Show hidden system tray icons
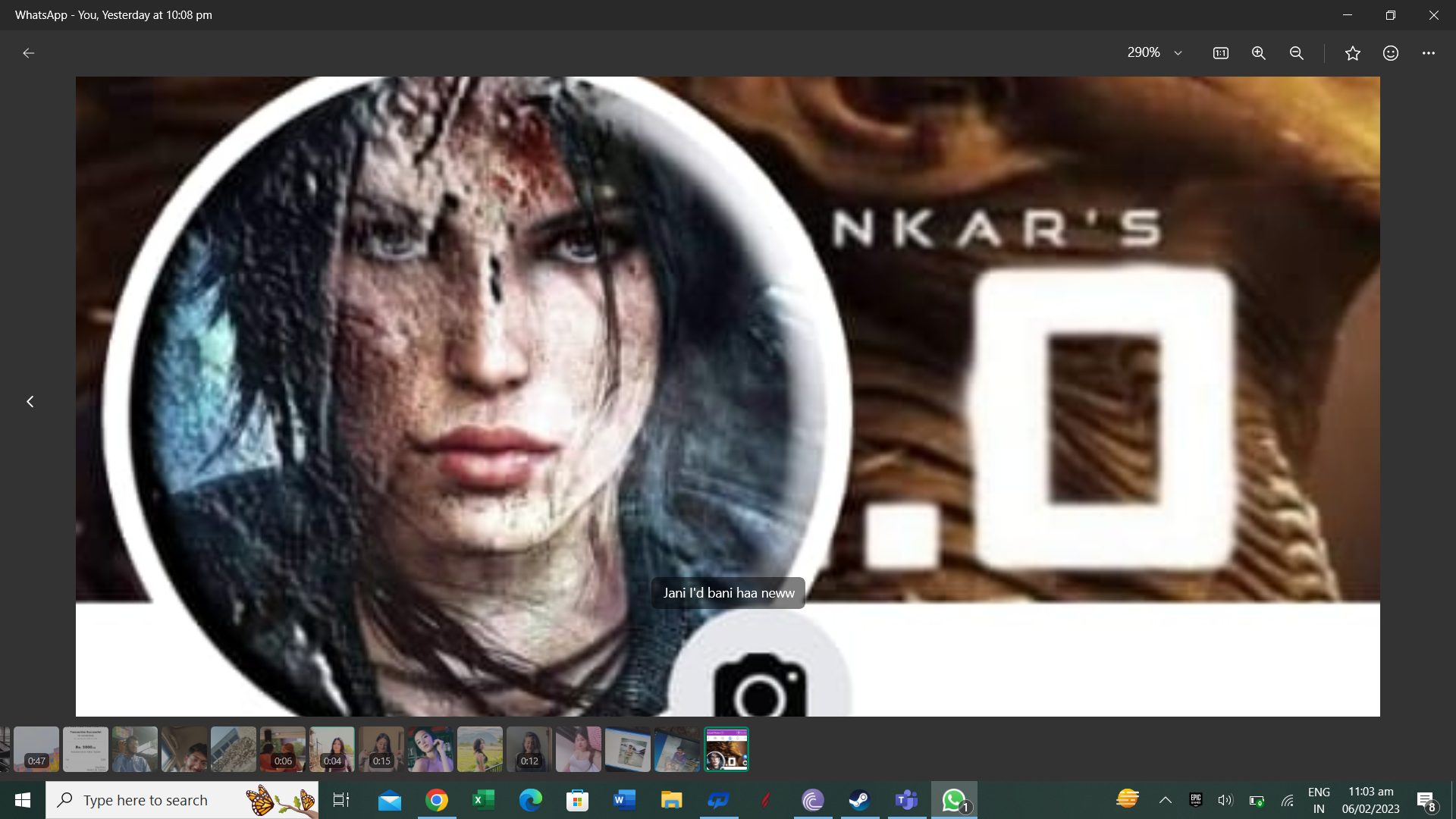Viewport: 1456px width, 819px height. pyautogui.click(x=1166, y=800)
